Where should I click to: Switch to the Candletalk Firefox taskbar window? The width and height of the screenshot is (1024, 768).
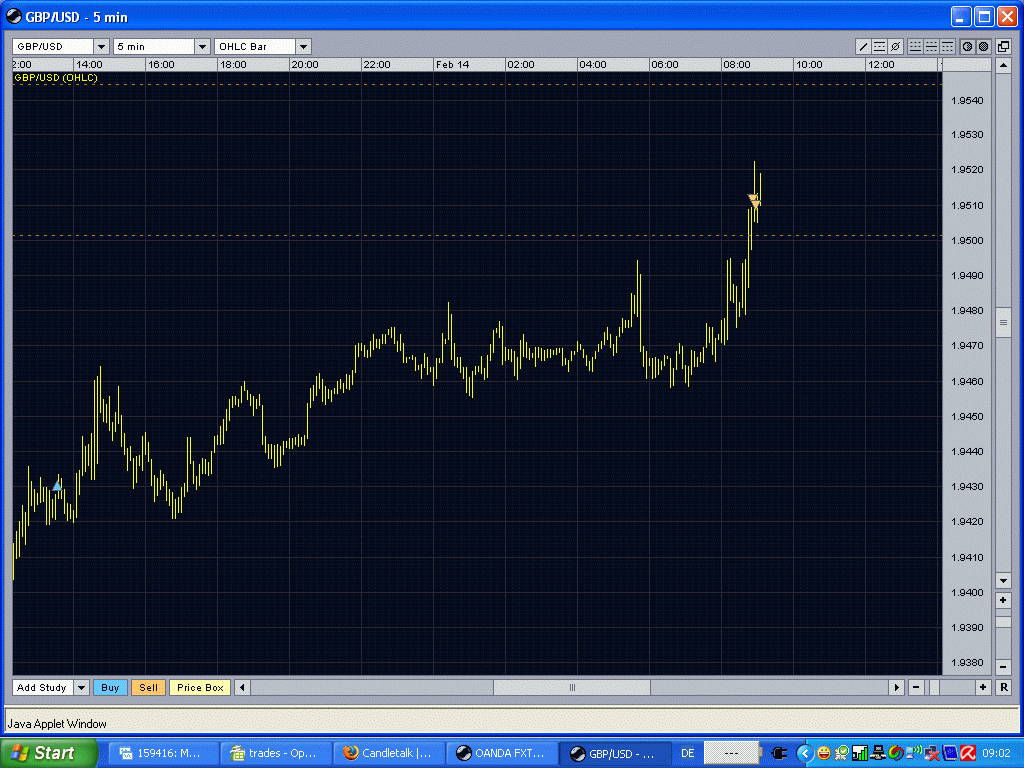click(389, 753)
